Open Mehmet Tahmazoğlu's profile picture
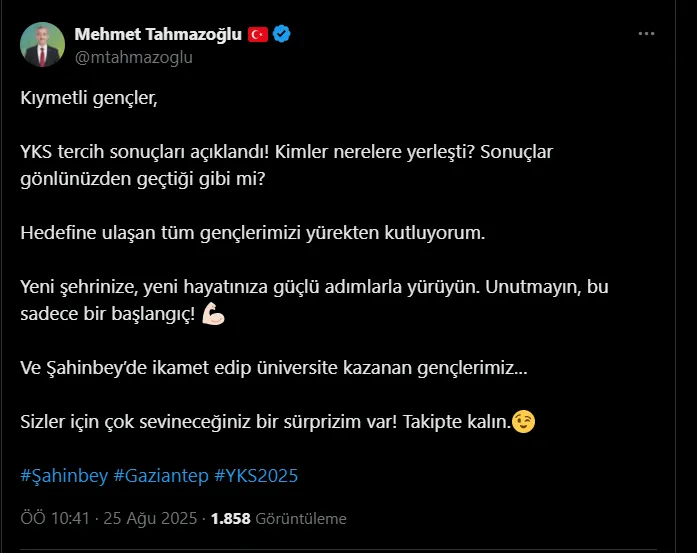The width and height of the screenshot is (697, 553). point(43,45)
